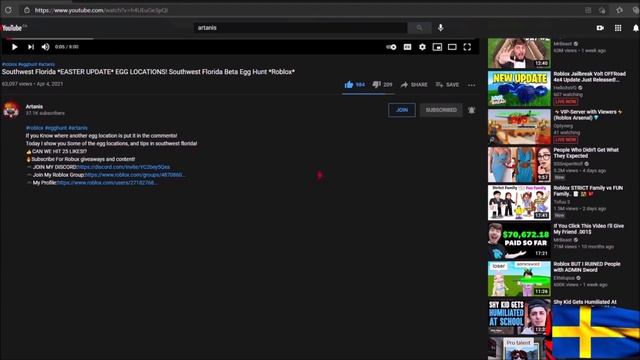This screenshot has height=360, width=640.
Task: Mute the video volume
Action: pos(45,47)
